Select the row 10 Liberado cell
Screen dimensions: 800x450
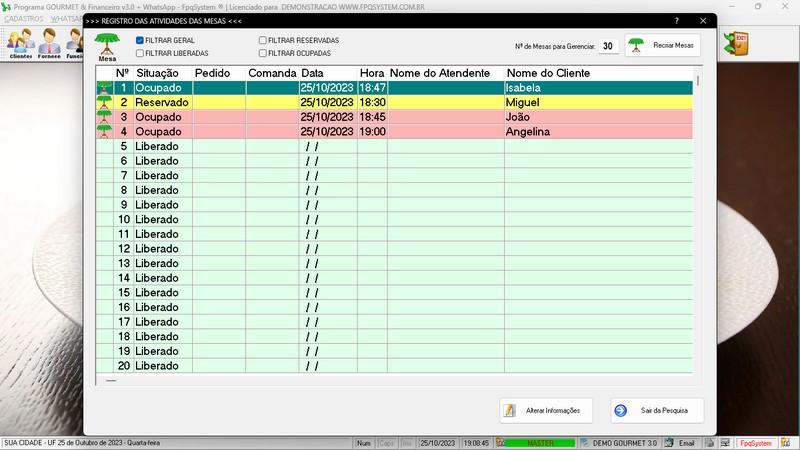[163, 219]
